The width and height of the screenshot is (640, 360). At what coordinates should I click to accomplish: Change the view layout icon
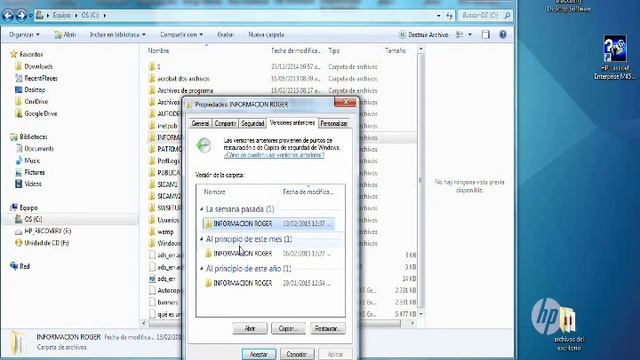pos(460,35)
